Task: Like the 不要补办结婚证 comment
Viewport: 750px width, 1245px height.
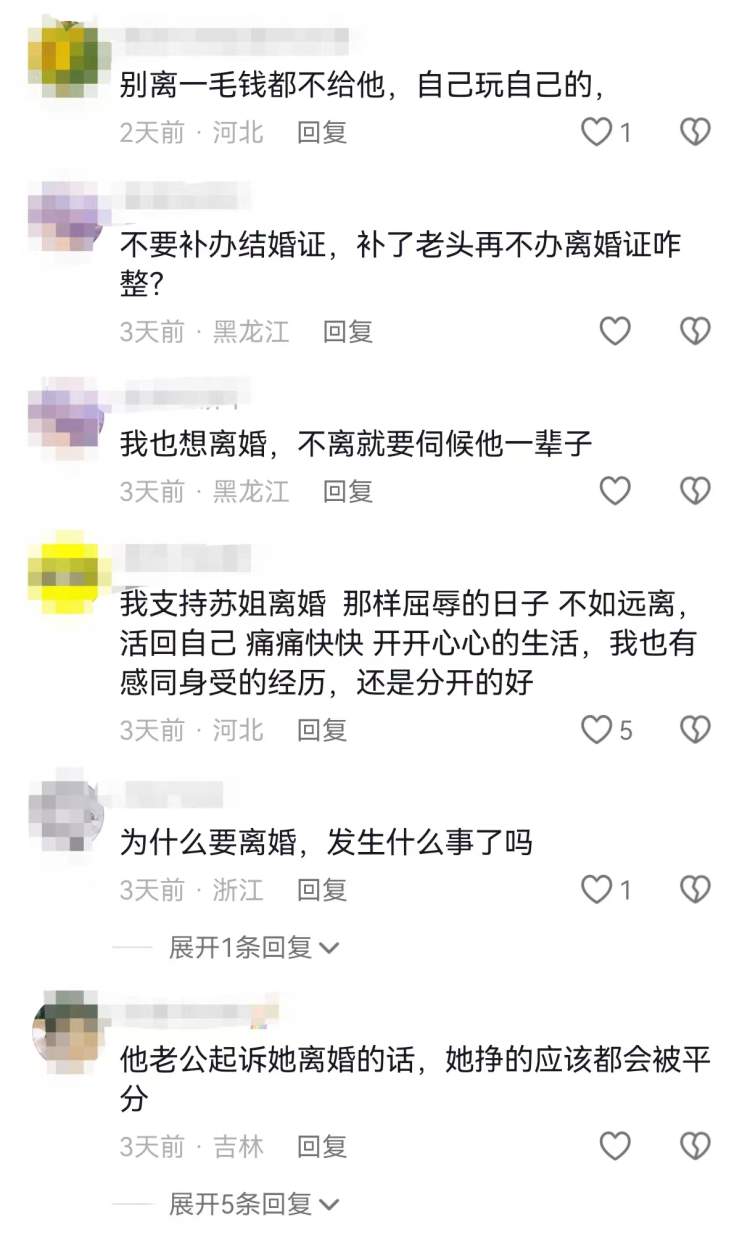Action: [615, 331]
